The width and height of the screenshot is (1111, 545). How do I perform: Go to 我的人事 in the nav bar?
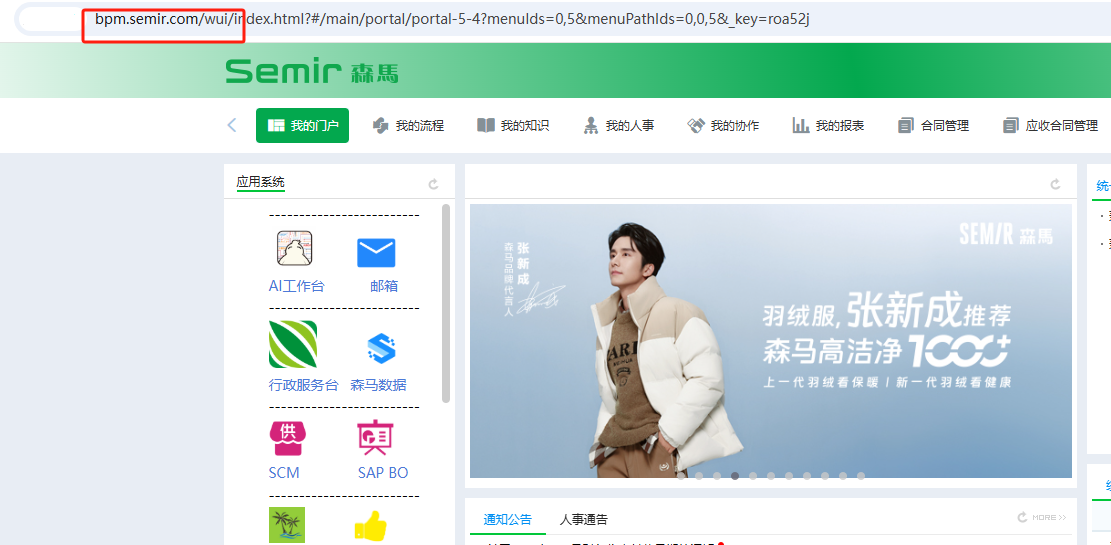click(x=619, y=125)
